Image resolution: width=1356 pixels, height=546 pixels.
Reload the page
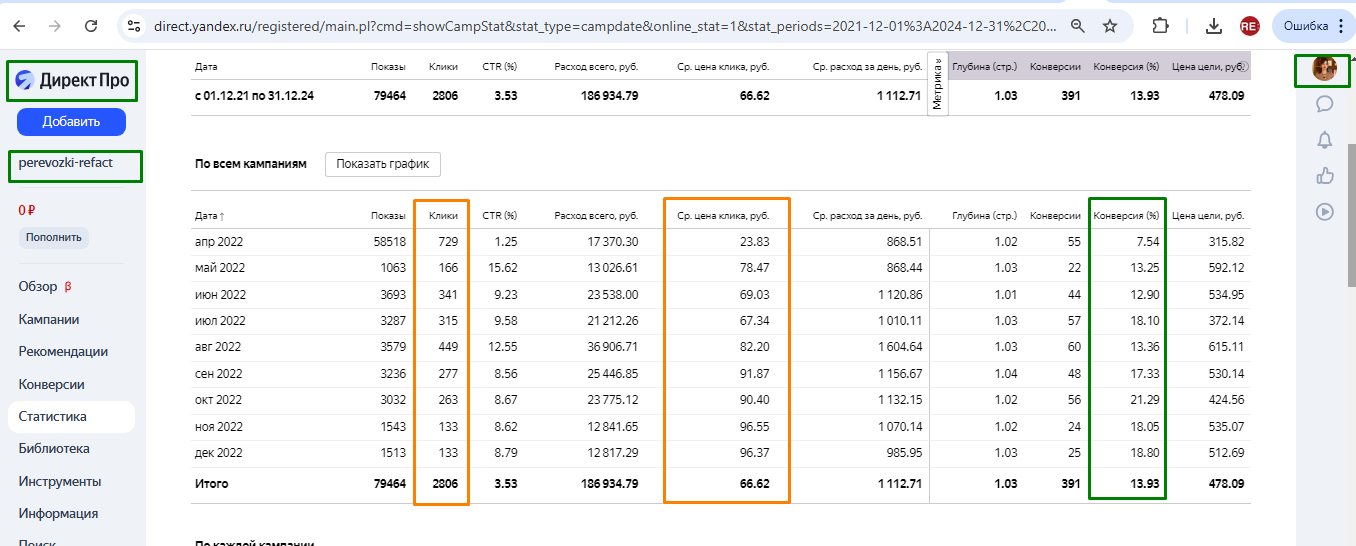click(x=91, y=25)
